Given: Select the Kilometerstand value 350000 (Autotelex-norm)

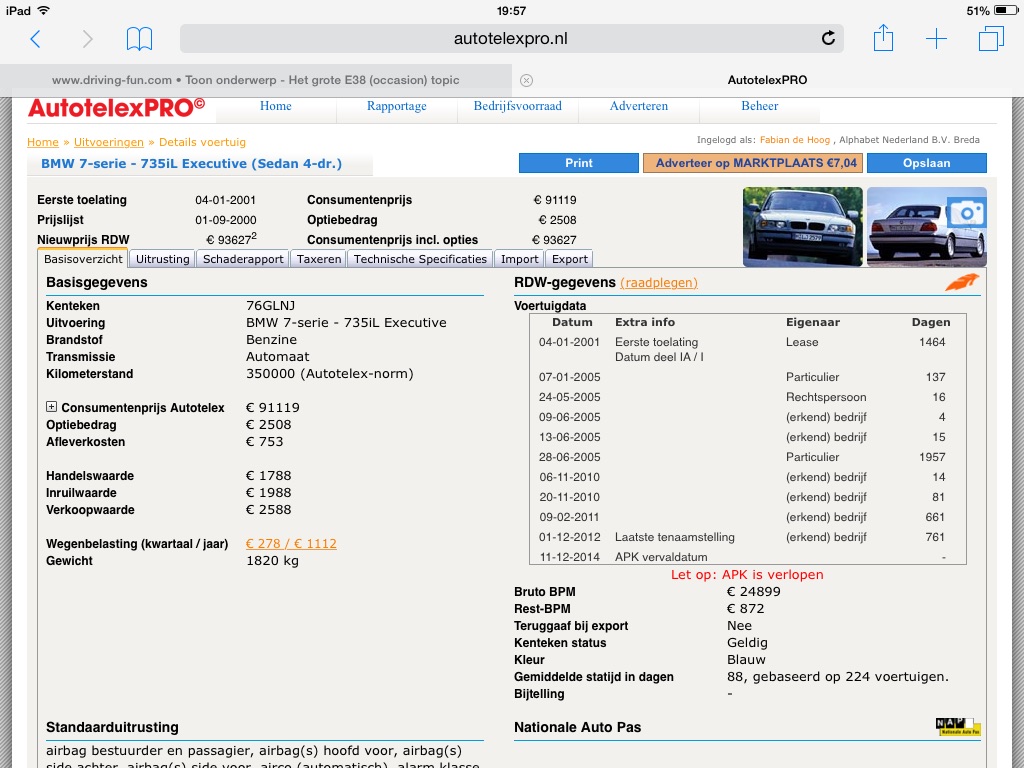Looking at the screenshot, I should point(330,374).
